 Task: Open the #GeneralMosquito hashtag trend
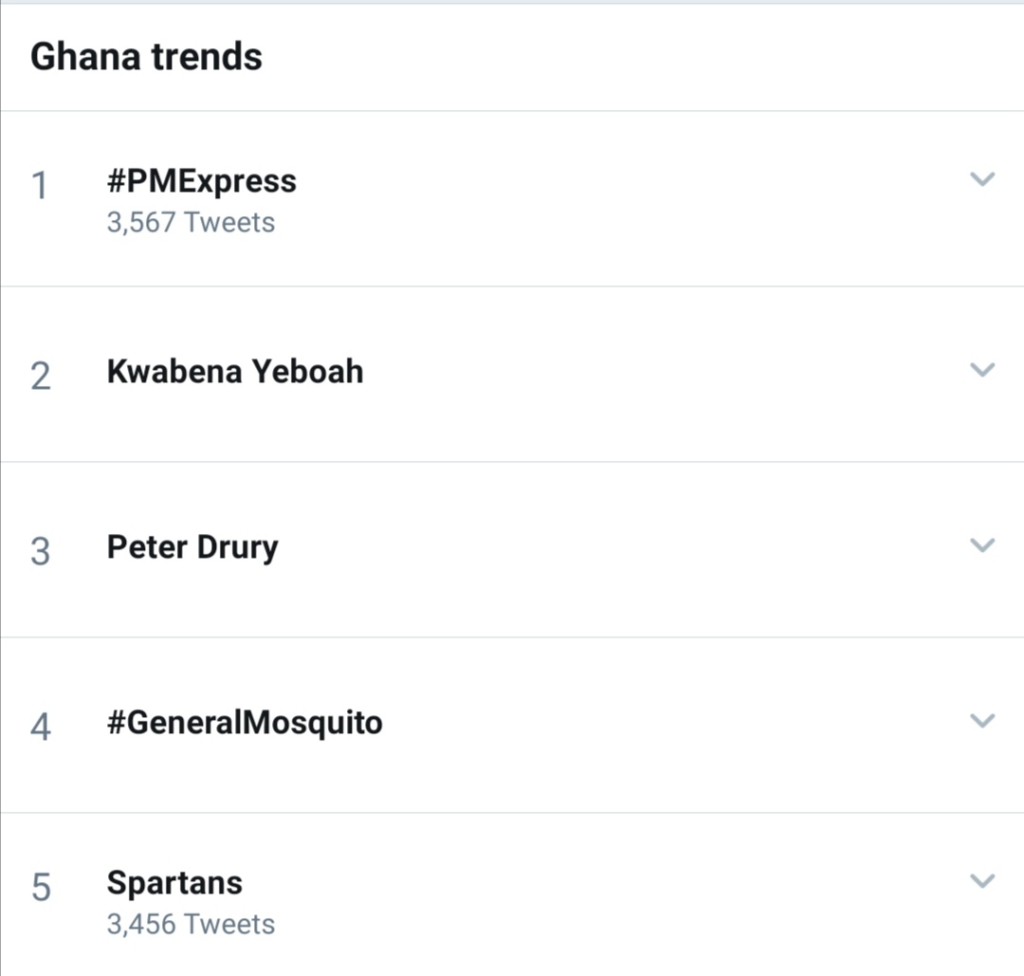pyautogui.click(x=244, y=723)
